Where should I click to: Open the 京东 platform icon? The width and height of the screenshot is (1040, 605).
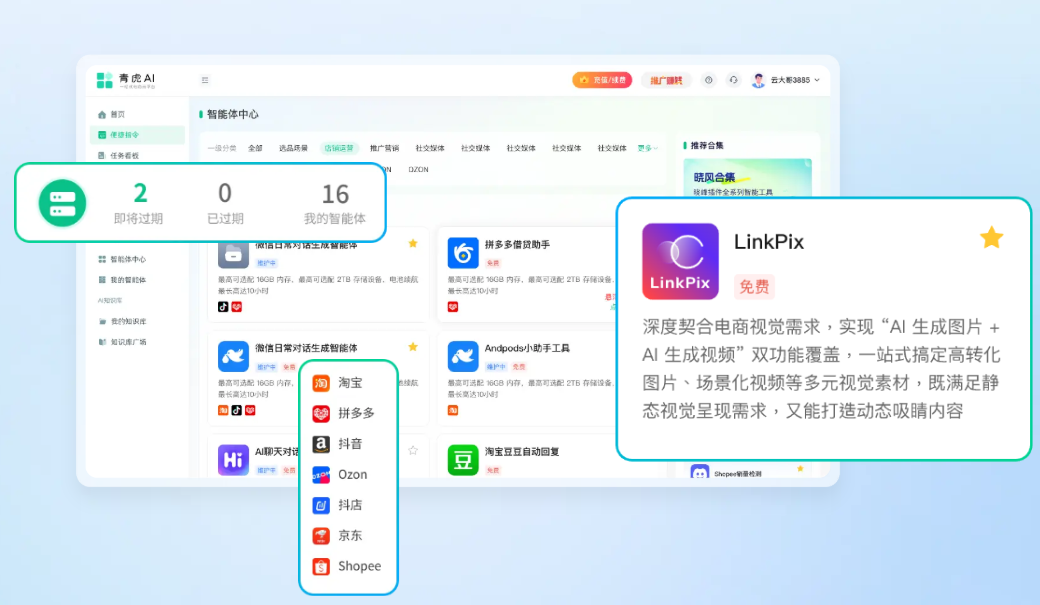coord(320,535)
